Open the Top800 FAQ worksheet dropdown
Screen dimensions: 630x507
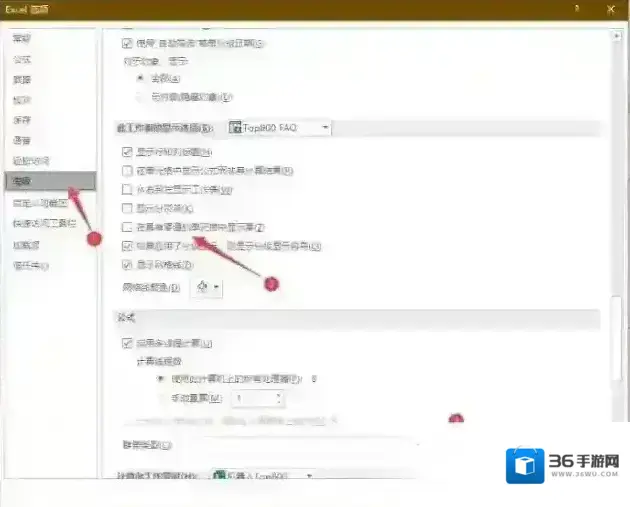point(279,128)
